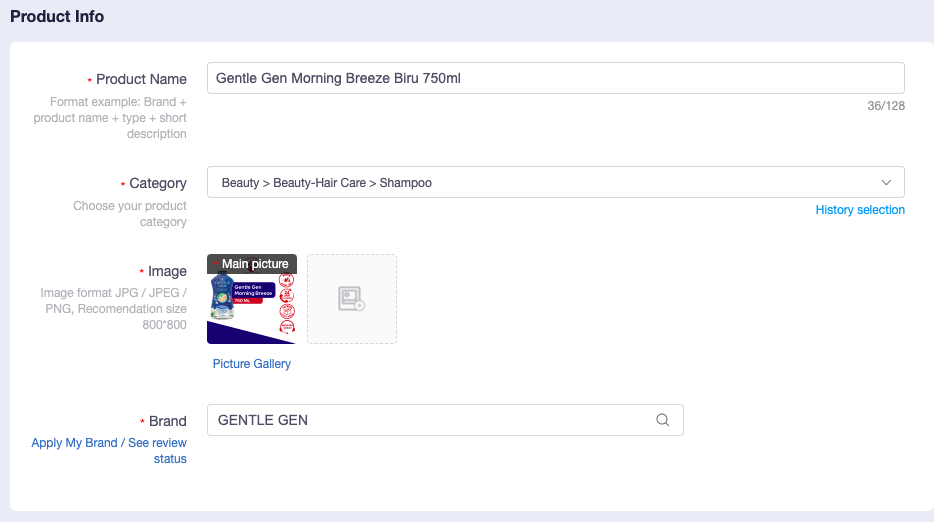934x522 pixels.
Task: Open the Category dropdown
Action: pos(555,182)
